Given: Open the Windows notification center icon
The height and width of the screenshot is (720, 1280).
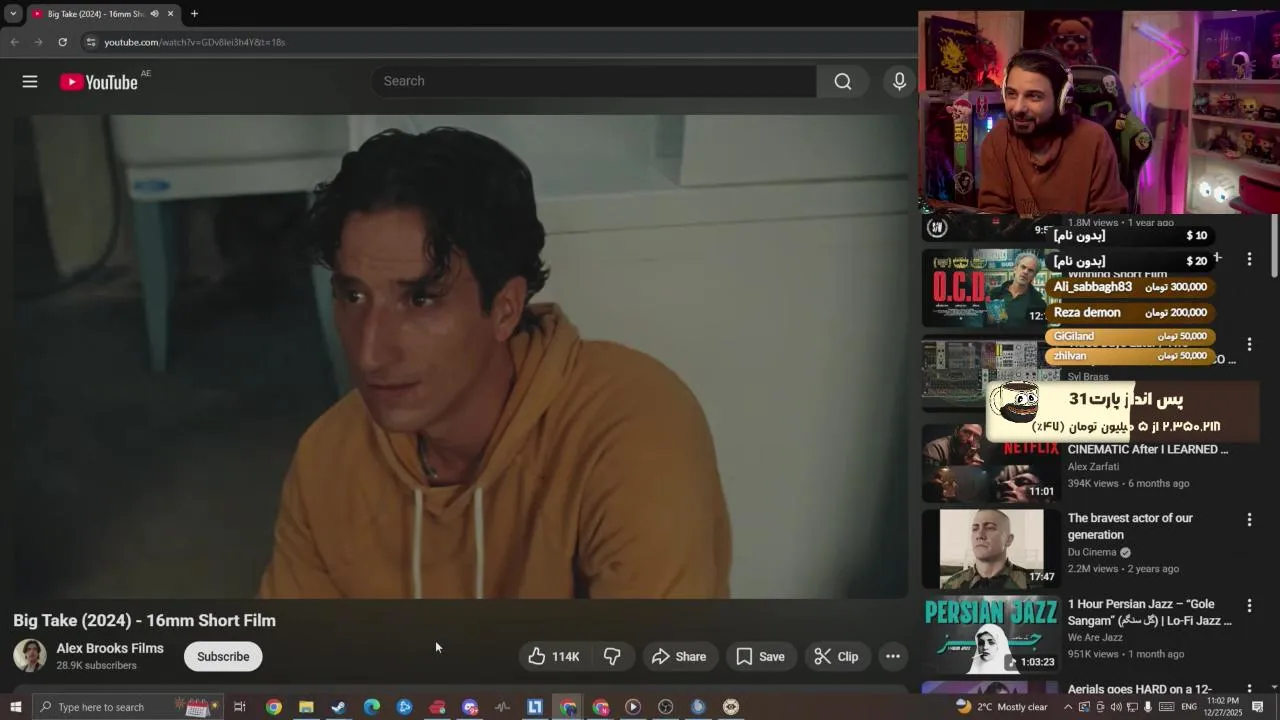Looking at the screenshot, I should click(1258, 707).
